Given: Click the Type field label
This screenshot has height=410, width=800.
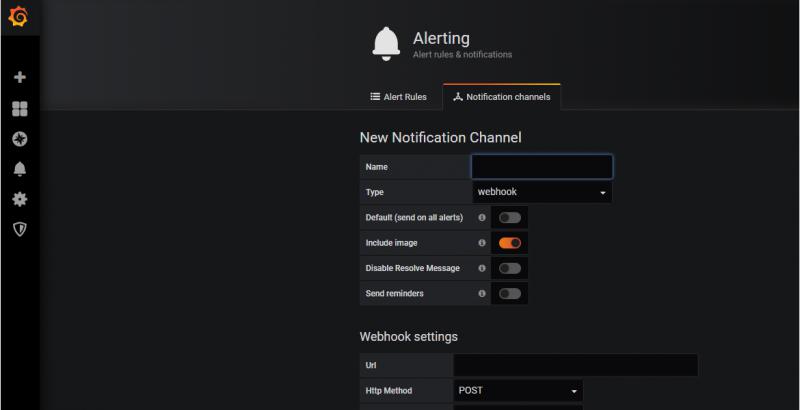Looking at the screenshot, I should 374,192.
